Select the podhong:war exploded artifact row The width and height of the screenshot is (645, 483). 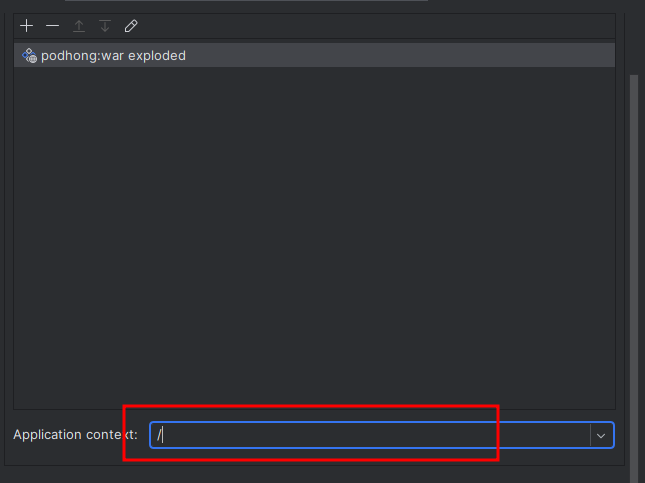point(314,55)
